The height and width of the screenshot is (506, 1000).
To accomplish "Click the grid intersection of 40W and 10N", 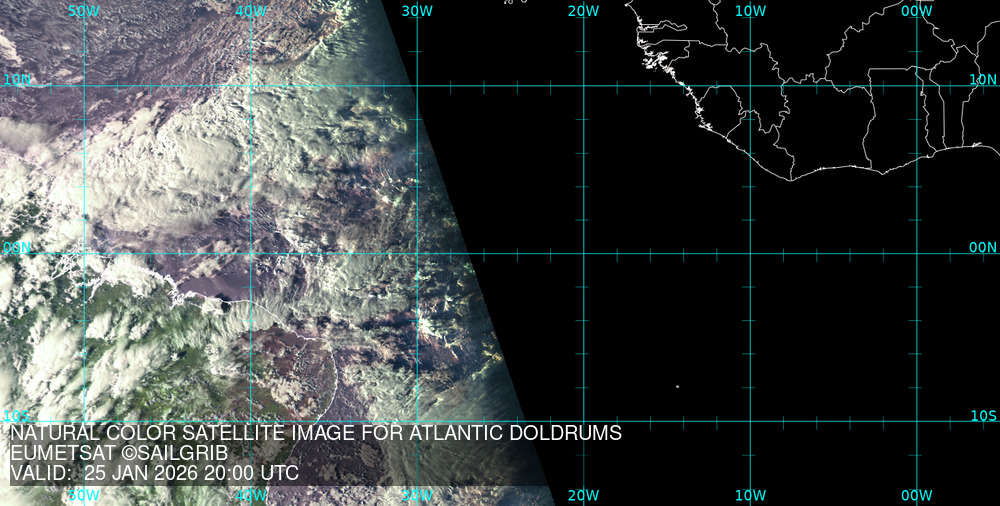I will pos(250,85).
